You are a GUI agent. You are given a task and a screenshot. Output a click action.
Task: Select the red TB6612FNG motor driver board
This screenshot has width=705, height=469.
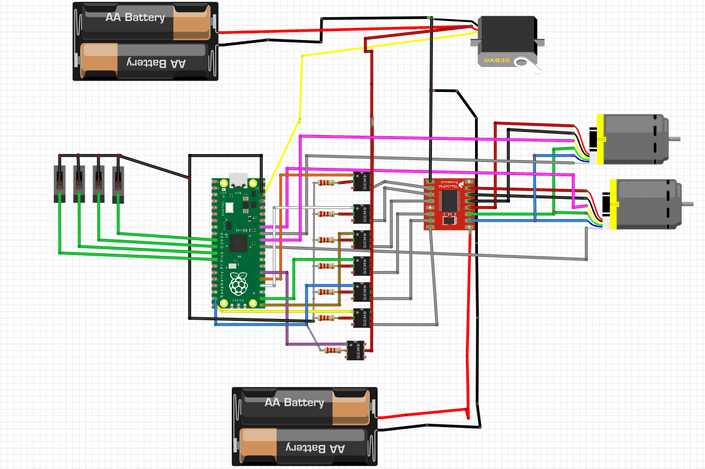(450, 204)
